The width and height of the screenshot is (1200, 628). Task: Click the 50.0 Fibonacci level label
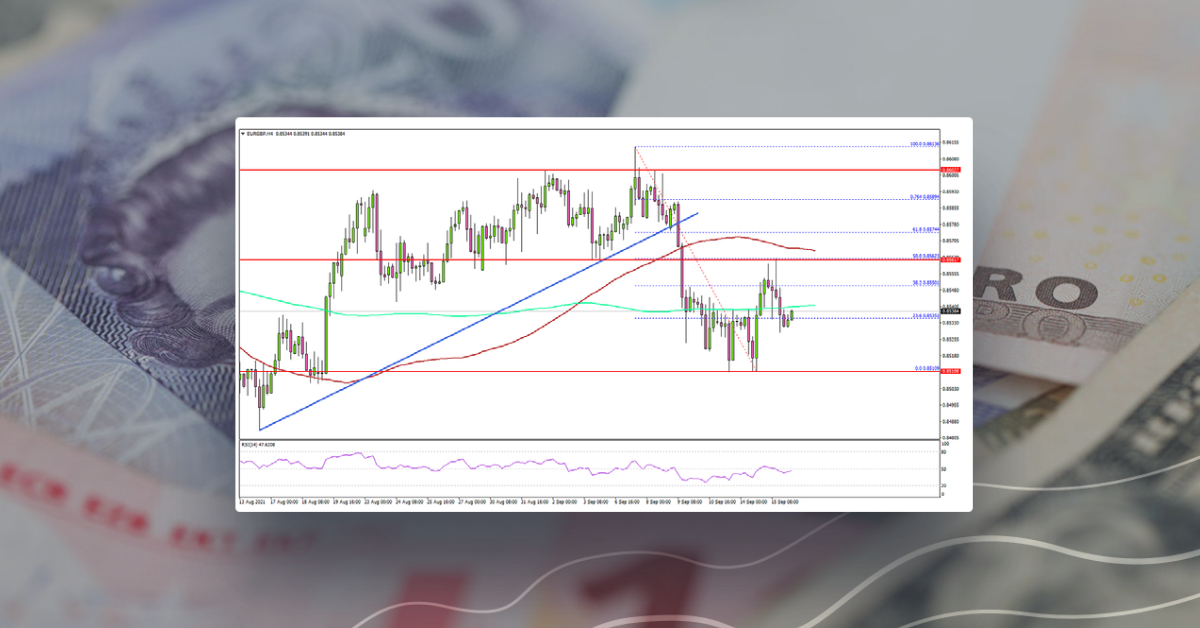(x=922, y=256)
